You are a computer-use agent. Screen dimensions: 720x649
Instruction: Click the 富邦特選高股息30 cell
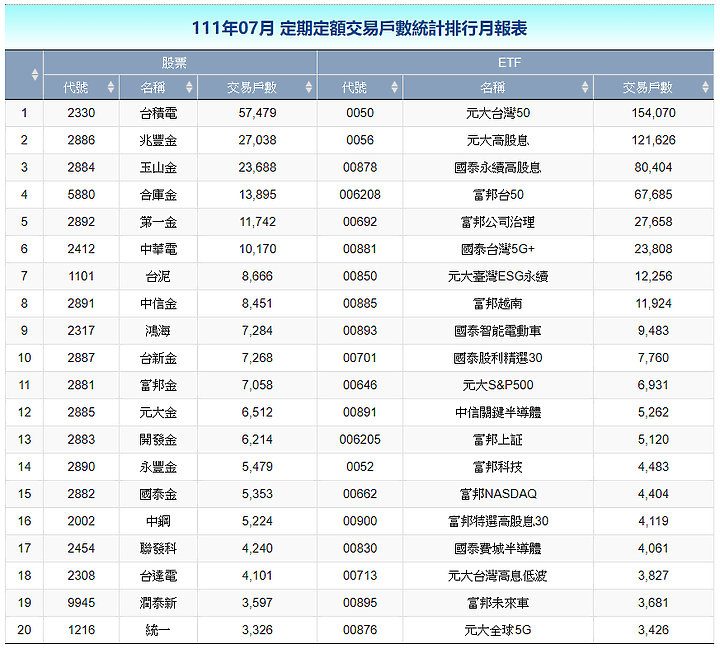(498, 521)
